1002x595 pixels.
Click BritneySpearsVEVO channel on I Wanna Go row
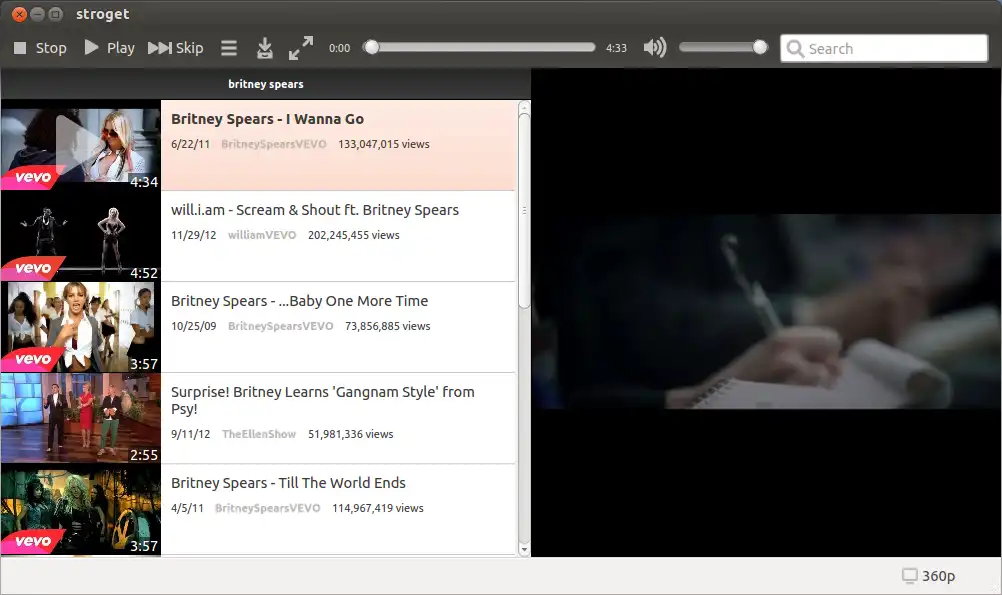(x=274, y=144)
